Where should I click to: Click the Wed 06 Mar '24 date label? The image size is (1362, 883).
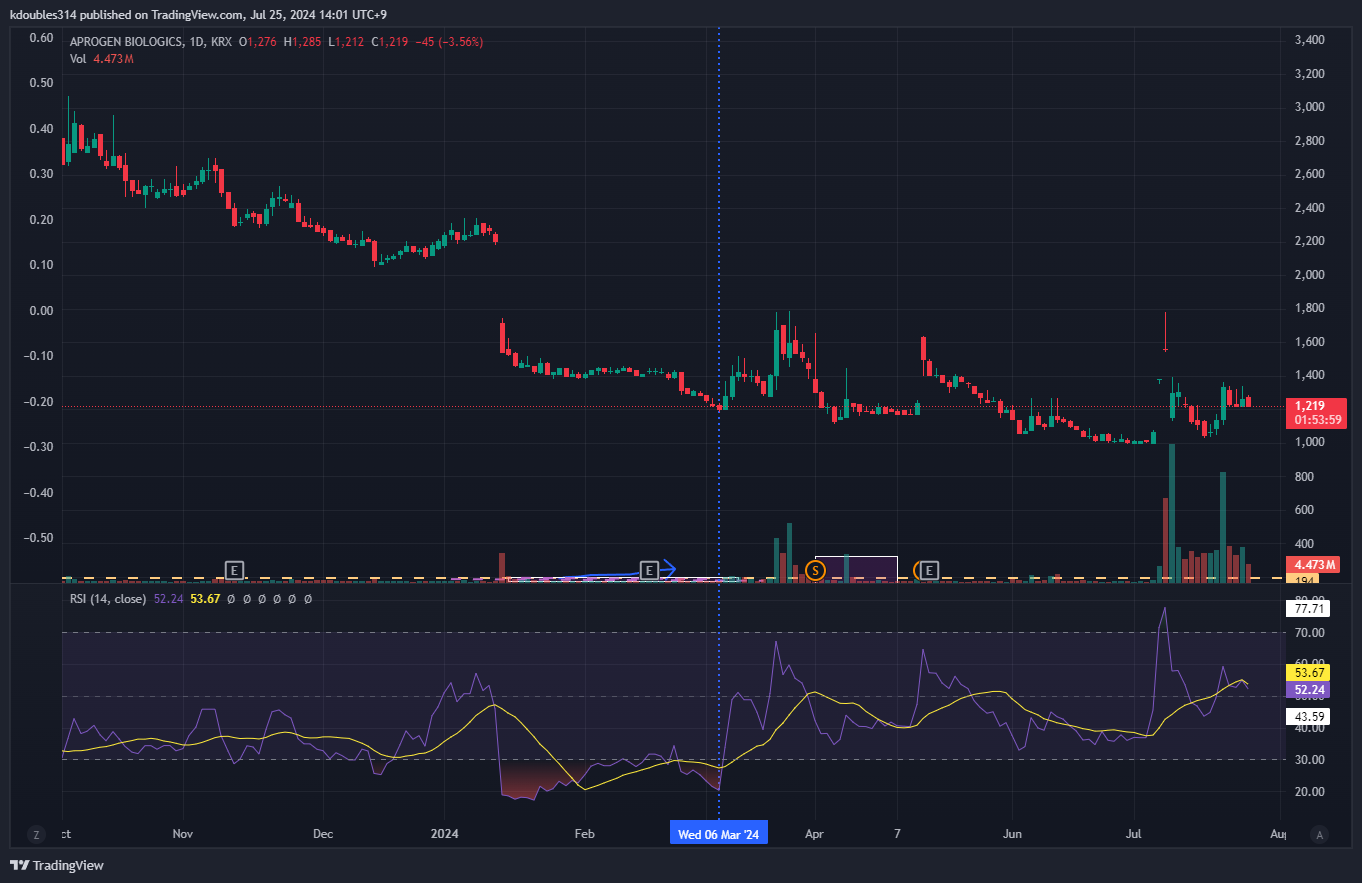(x=719, y=834)
